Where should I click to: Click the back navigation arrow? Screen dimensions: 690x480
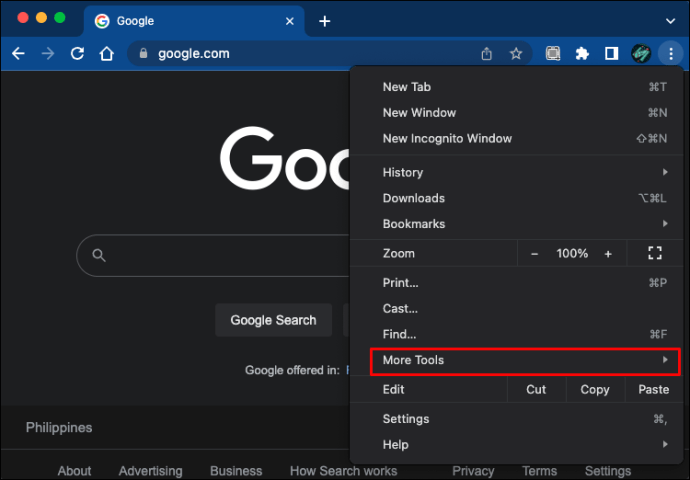18,54
